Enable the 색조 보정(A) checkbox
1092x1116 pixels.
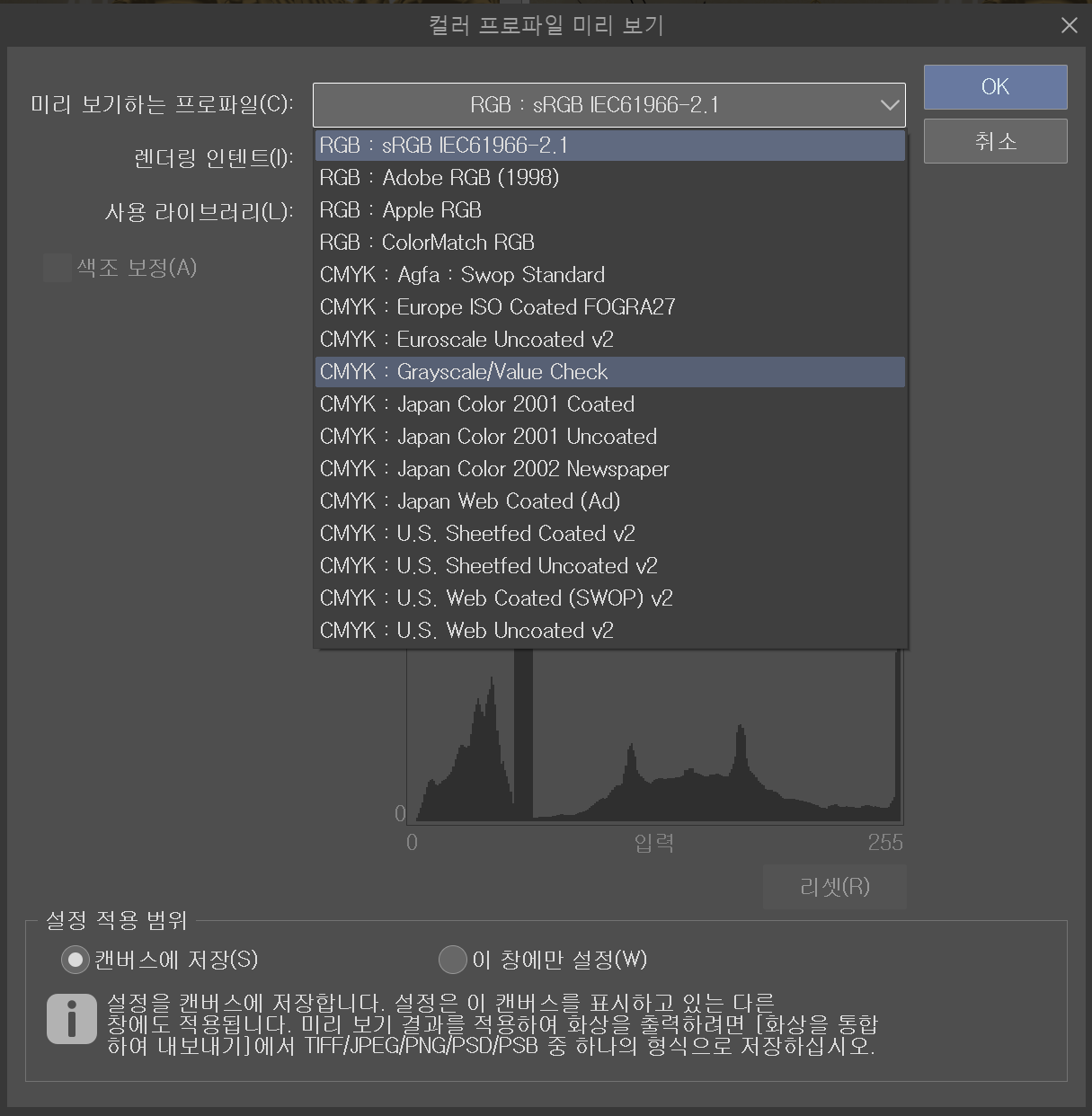pos(58,268)
